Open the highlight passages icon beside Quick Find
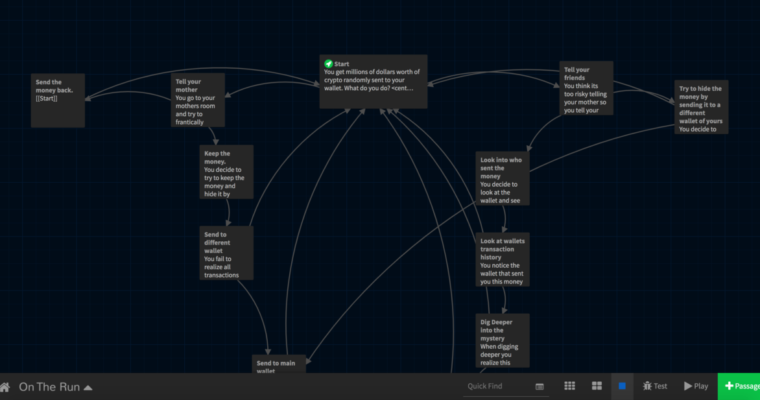The width and height of the screenshot is (760, 400). point(540,386)
